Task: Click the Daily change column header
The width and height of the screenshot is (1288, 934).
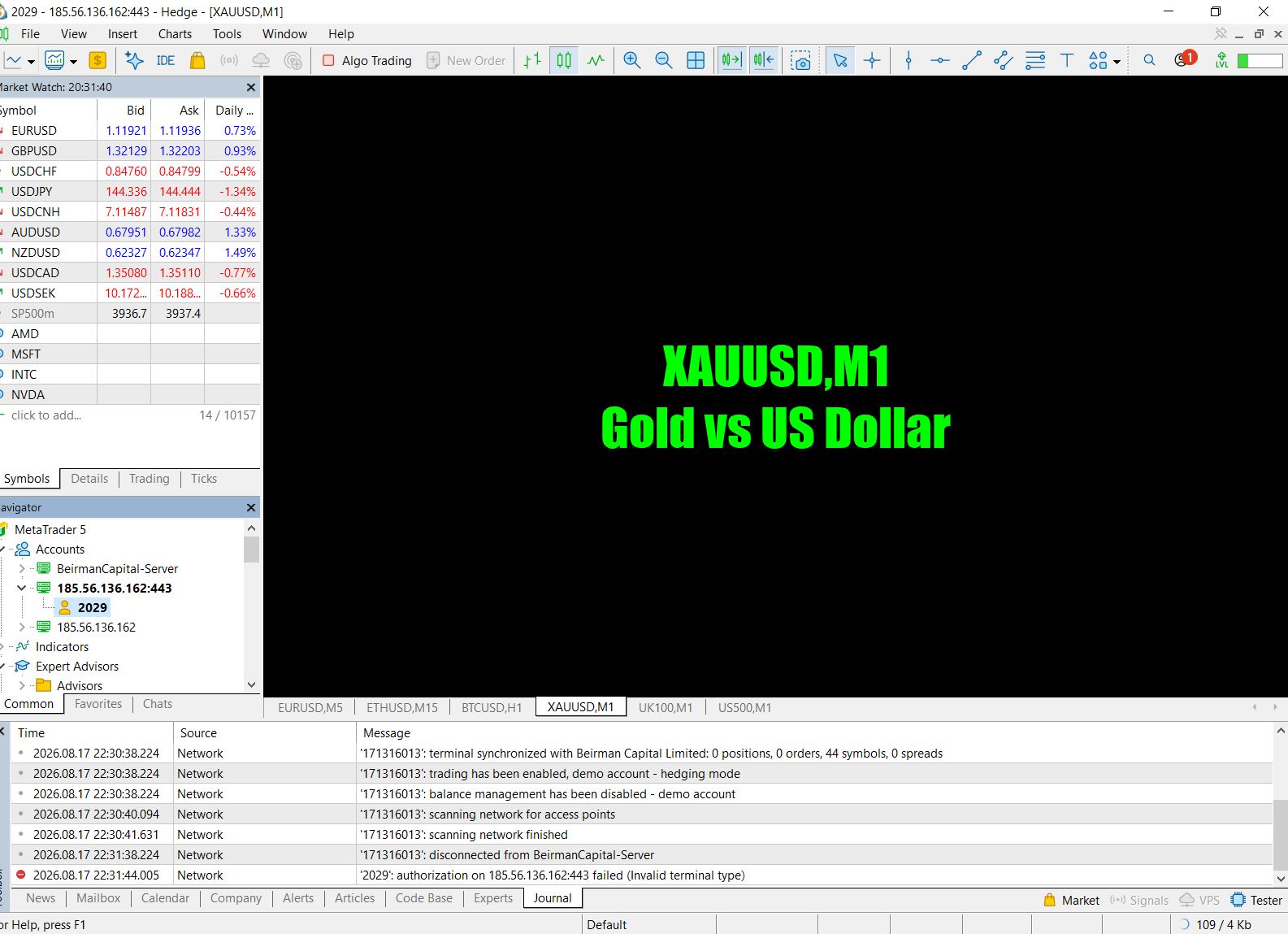Action: tap(232, 110)
